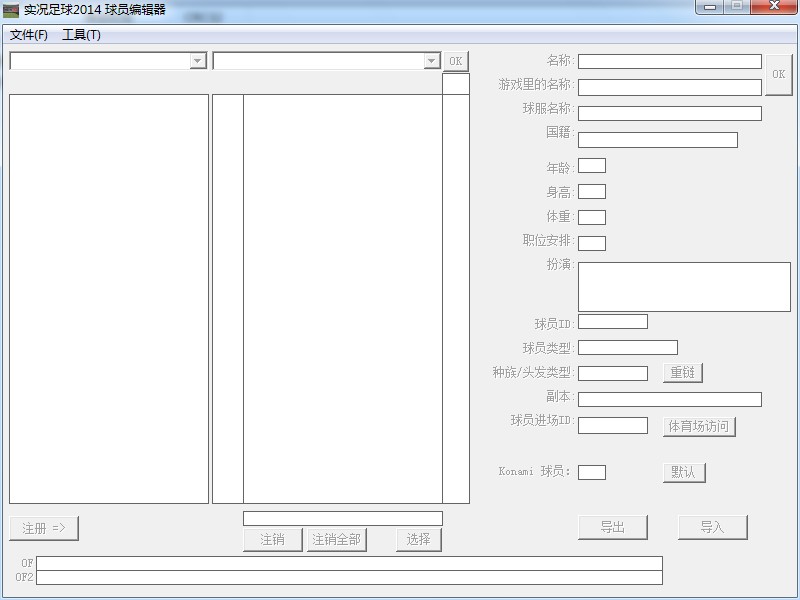800x600 pixels.
Task: Focus the Konami 球员 input box
Action: pos(592,472)
